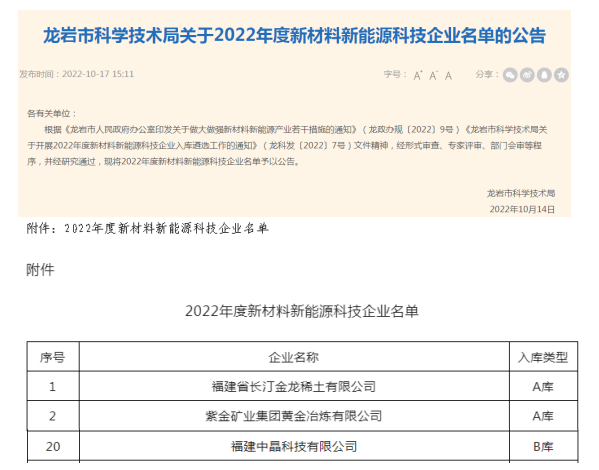Select column header 入库类型
Screen dimensions: 599x470
tap(543, 357)
